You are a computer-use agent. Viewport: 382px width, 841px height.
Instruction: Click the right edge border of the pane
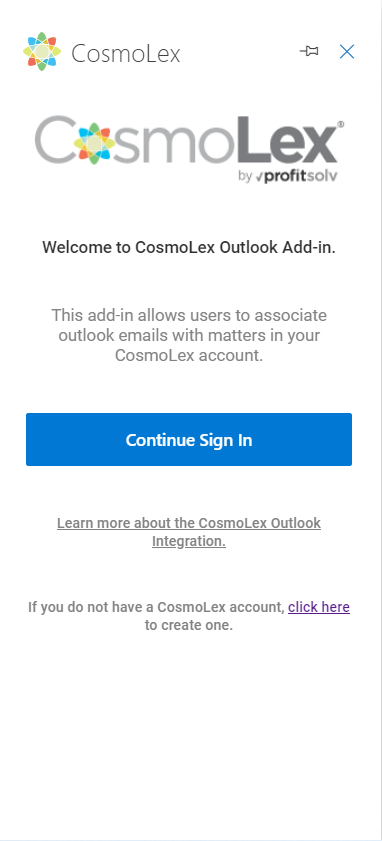click(380, 420)
